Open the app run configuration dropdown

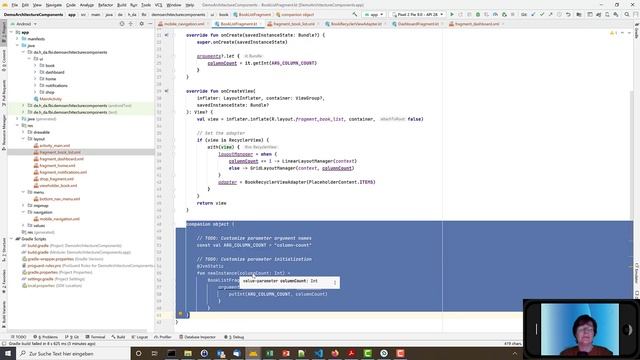(374, 15)
